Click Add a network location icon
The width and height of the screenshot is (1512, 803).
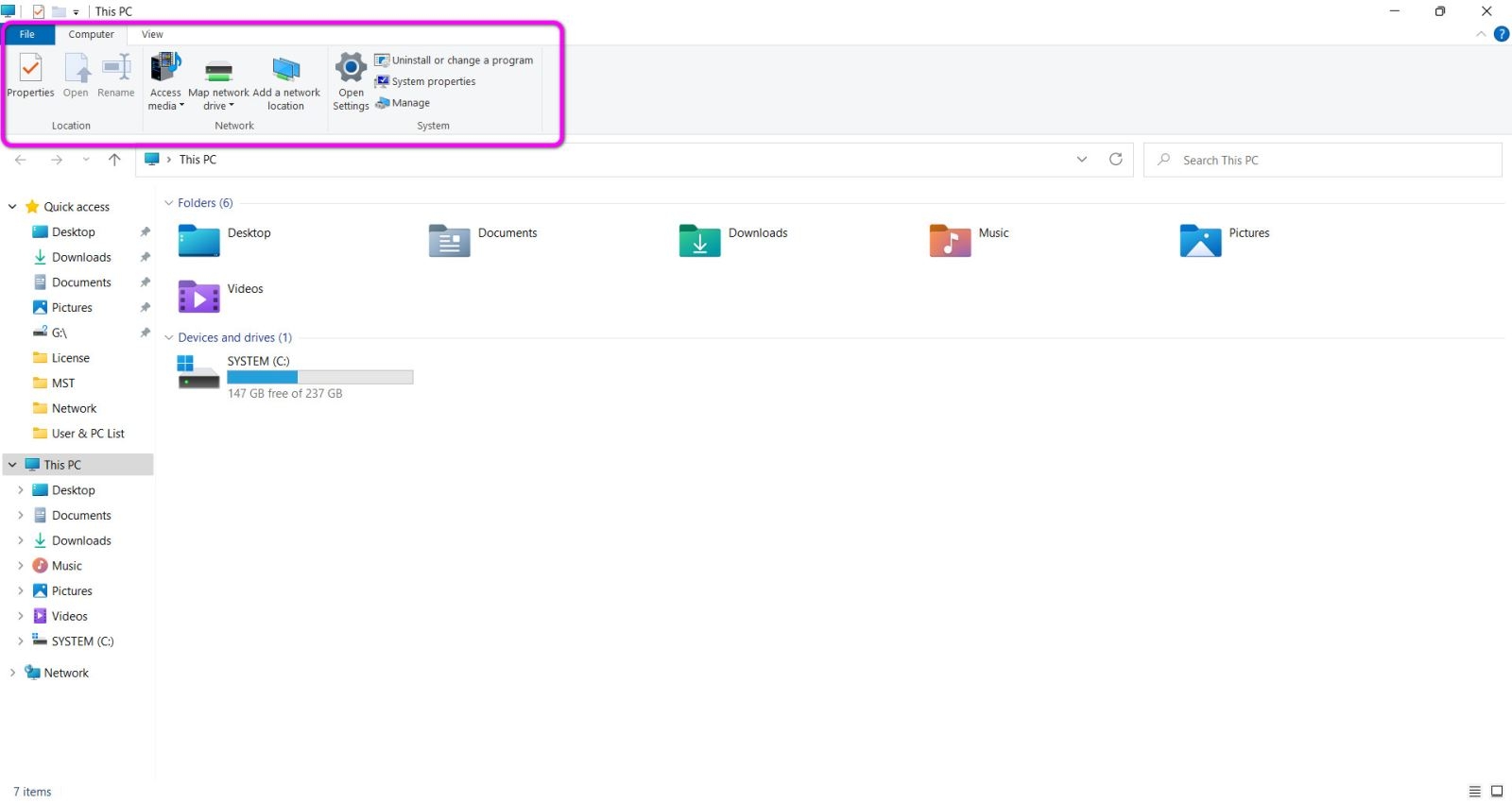[x=285, y=82]
